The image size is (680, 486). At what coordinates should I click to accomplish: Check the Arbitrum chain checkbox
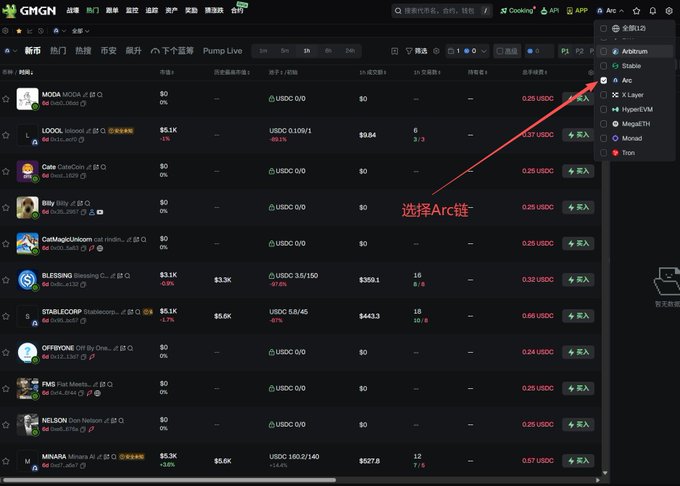pos(603,51)
